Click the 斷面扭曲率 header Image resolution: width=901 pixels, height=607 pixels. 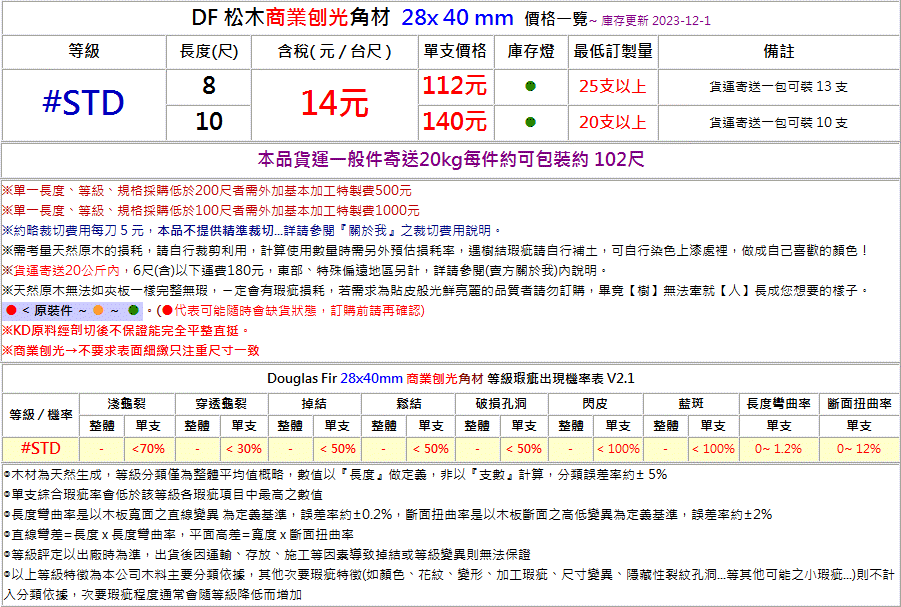click(860, 404)
